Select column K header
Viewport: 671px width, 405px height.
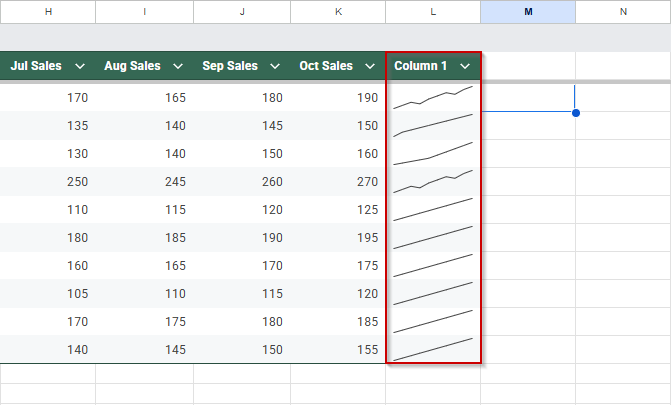coord(338,12)
